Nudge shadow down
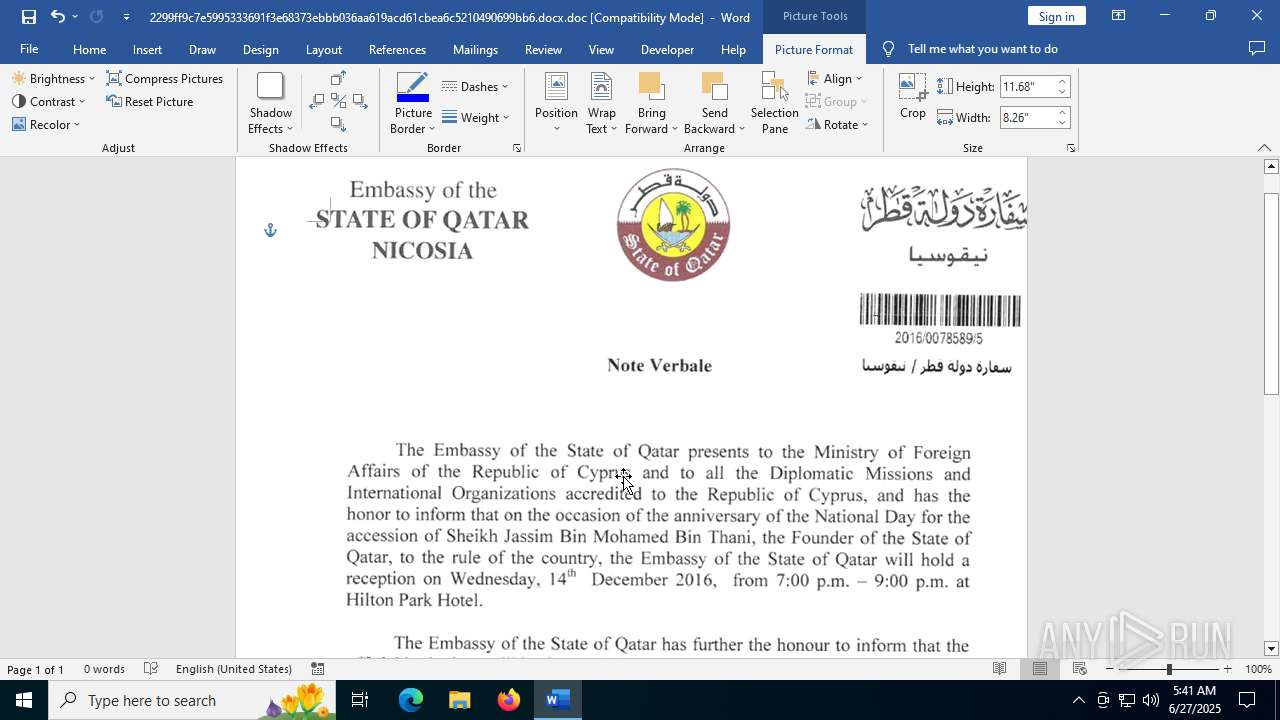The width and height of the screenshot is (1280, 720). click(x=338, y=124)
